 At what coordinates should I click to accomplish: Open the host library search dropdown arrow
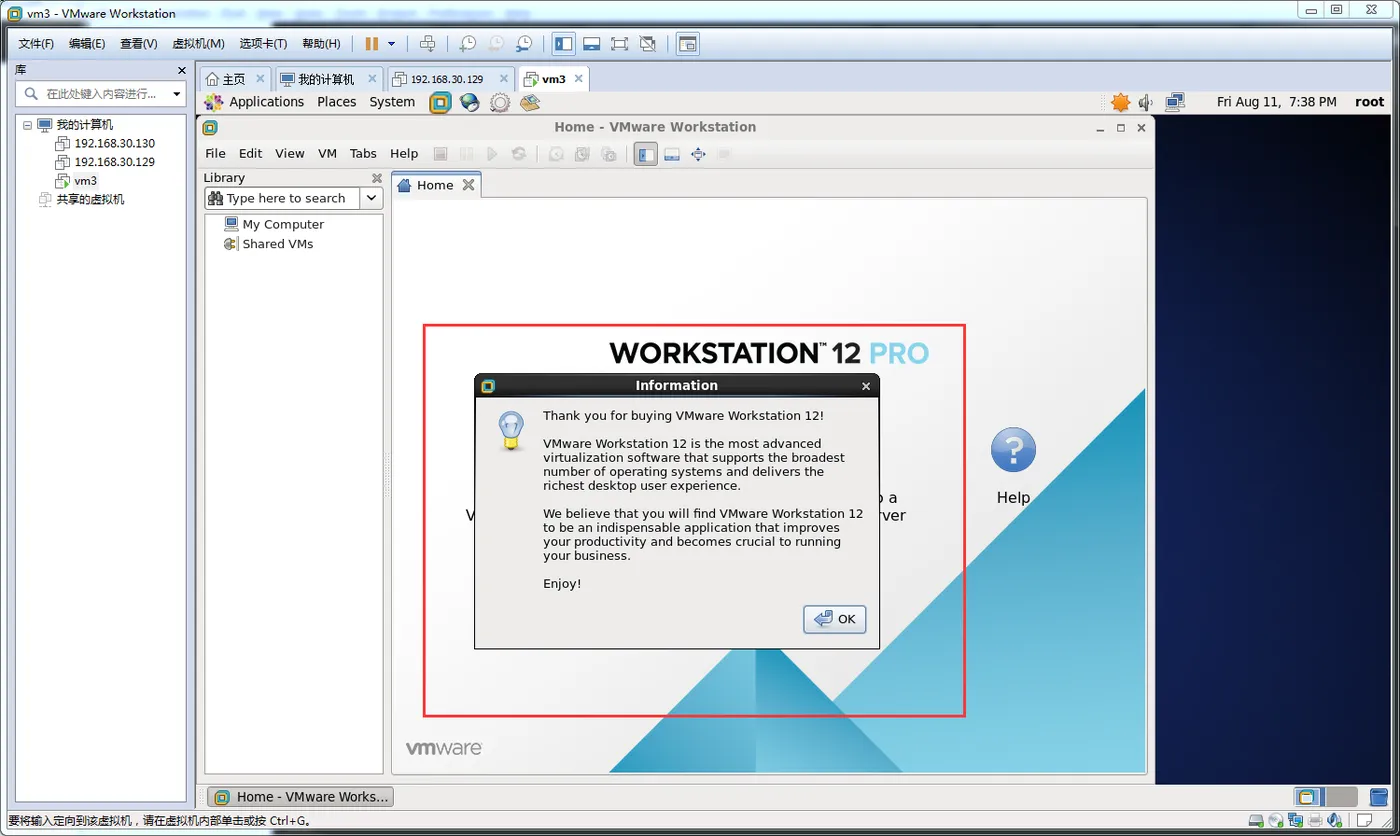[x=177, y=94]
